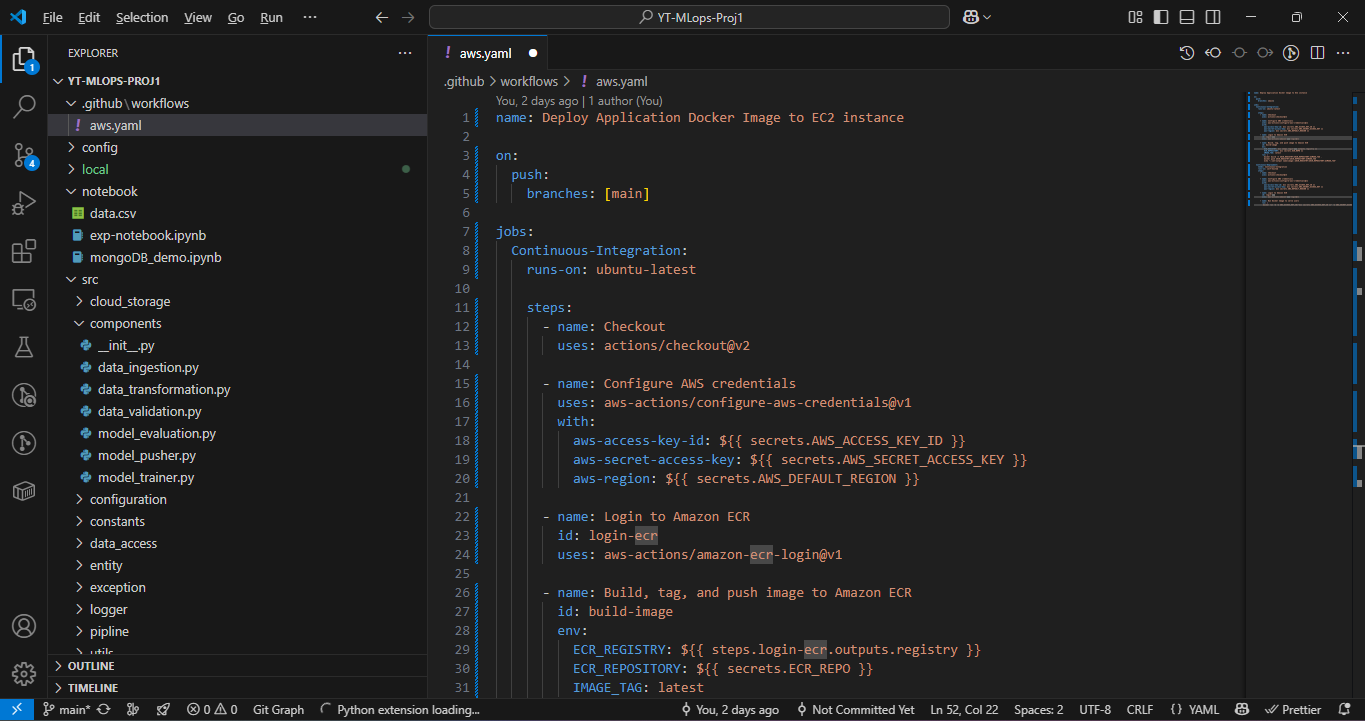Select the aws.yaml editor tab
Screen dimensions: 1365x721
coord(485,53)
